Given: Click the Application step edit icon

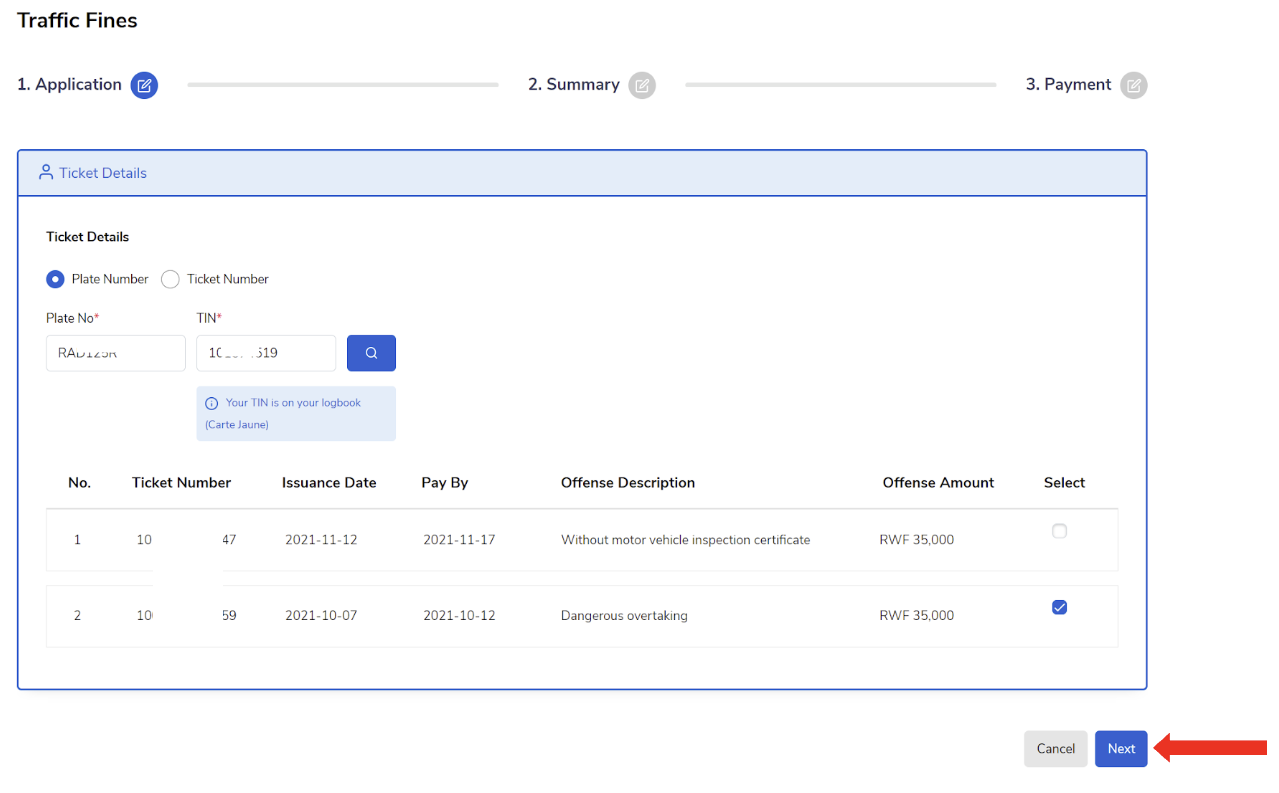Looking at the screenshot, I should tap(144, 85).
